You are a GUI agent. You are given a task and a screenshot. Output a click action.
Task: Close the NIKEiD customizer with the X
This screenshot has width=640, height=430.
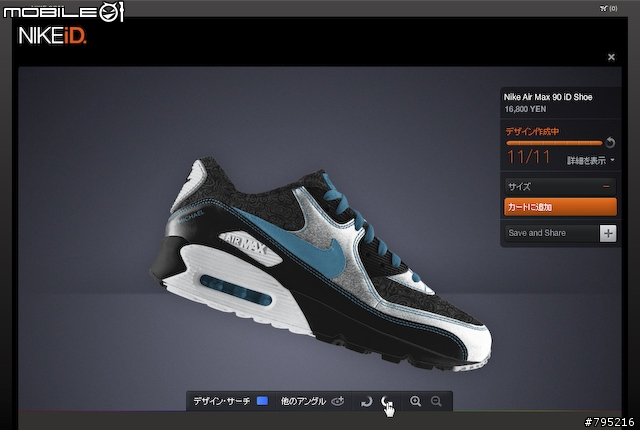coord(611,57)
